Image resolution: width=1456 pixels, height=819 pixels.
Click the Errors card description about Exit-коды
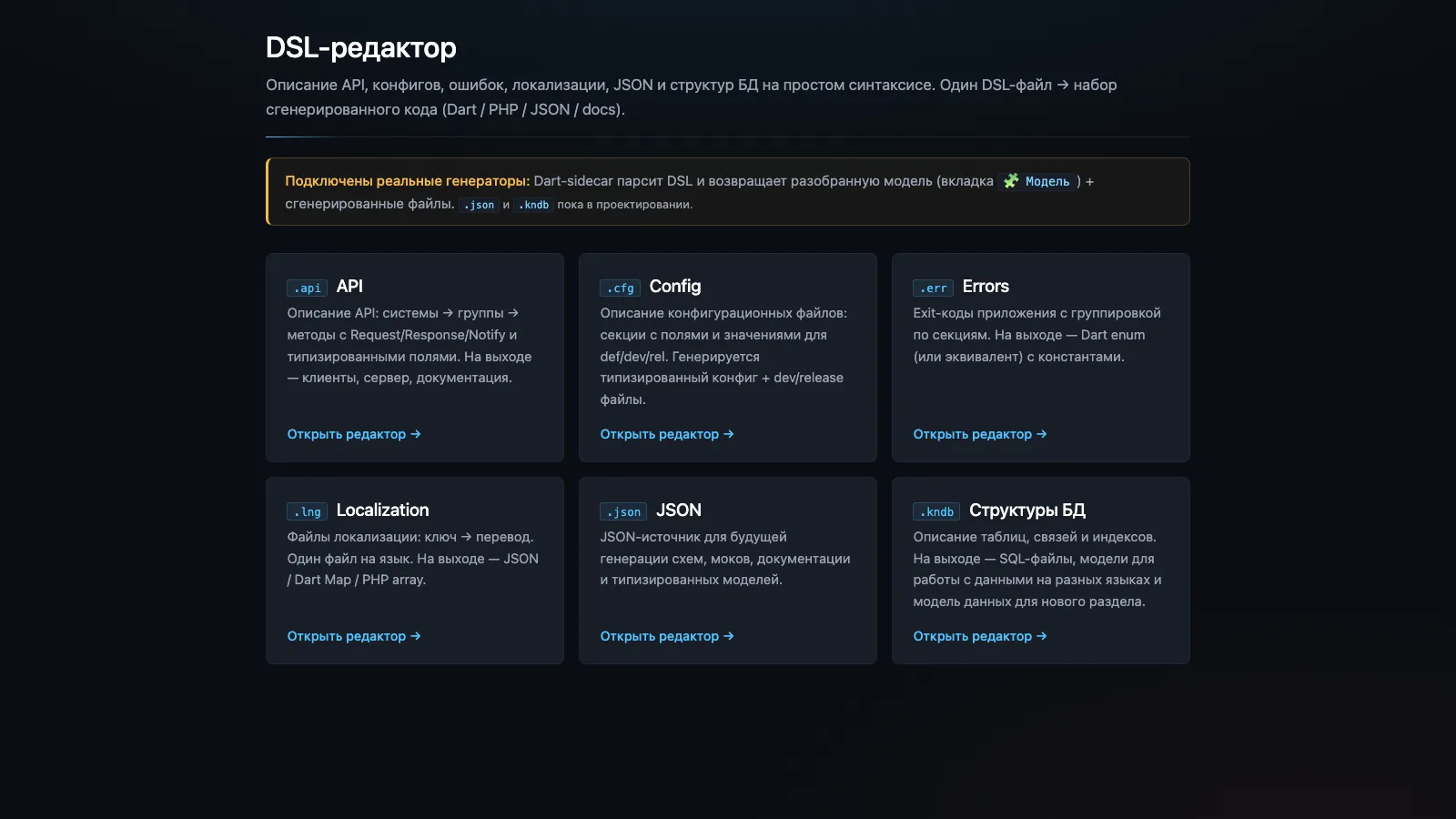pos(1036,335)
